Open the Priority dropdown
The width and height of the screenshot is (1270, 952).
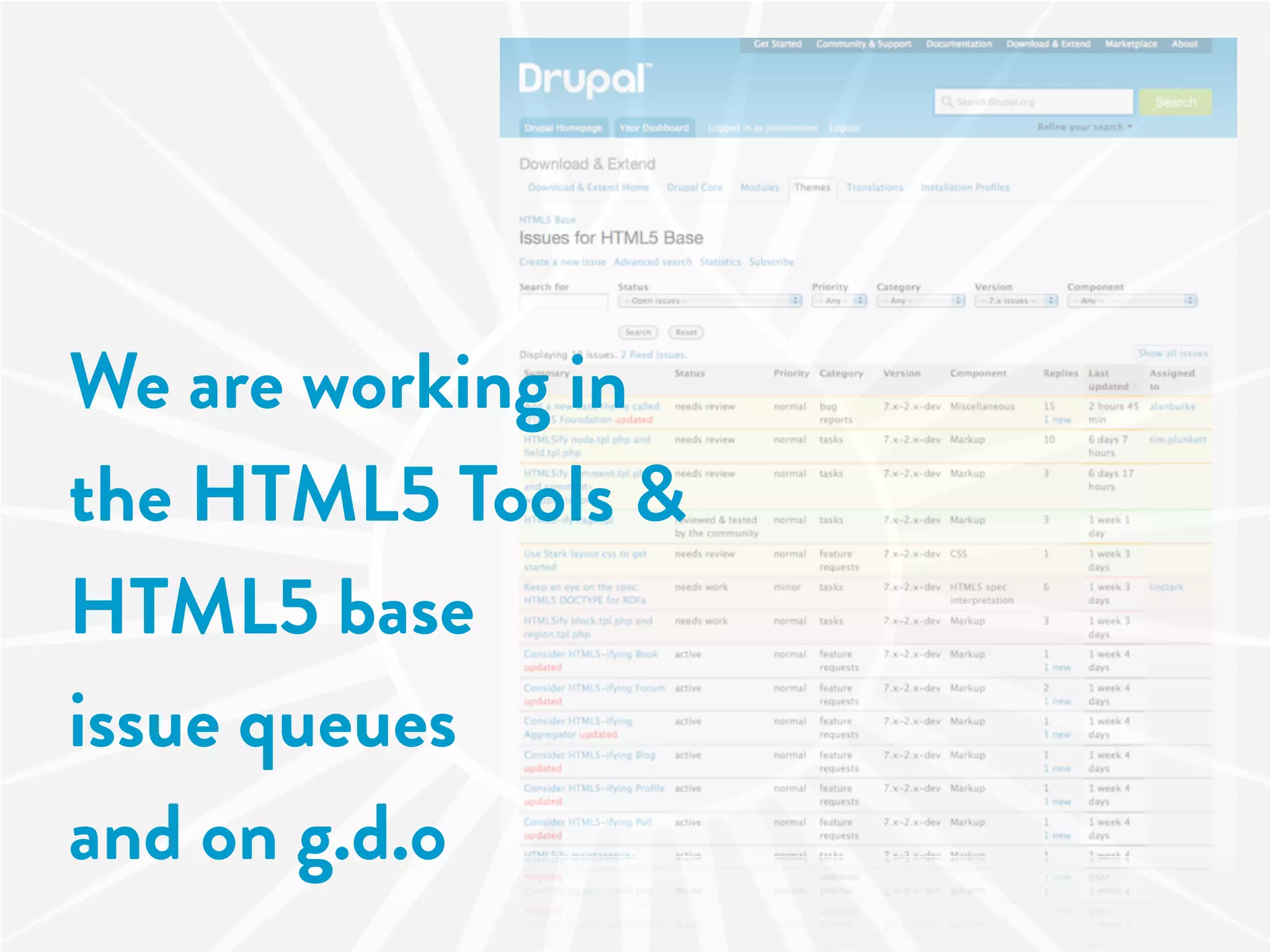pyautogui.click(x=838, y=301)
